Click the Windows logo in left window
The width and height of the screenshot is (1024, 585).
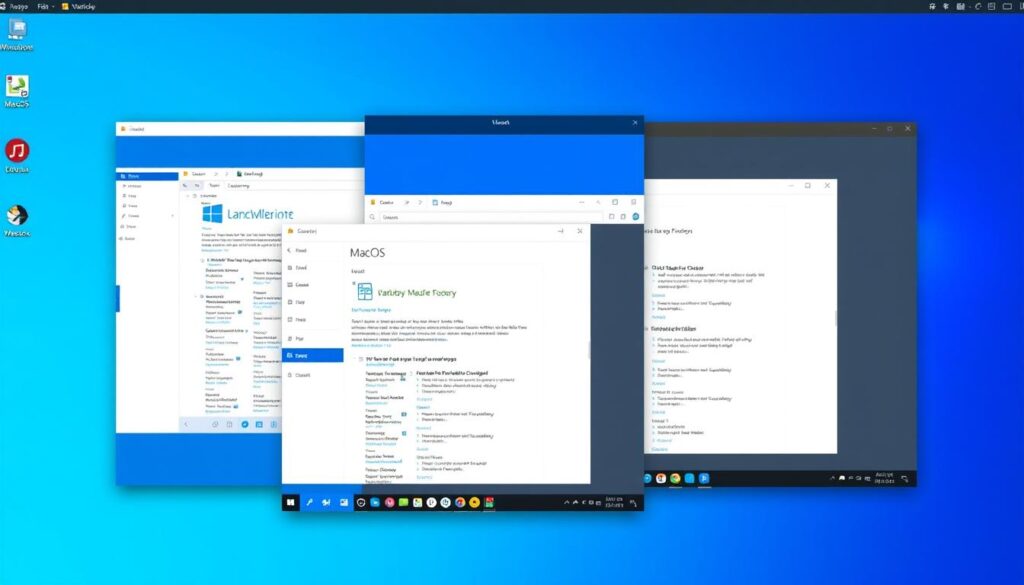click(x=212, y=213)
